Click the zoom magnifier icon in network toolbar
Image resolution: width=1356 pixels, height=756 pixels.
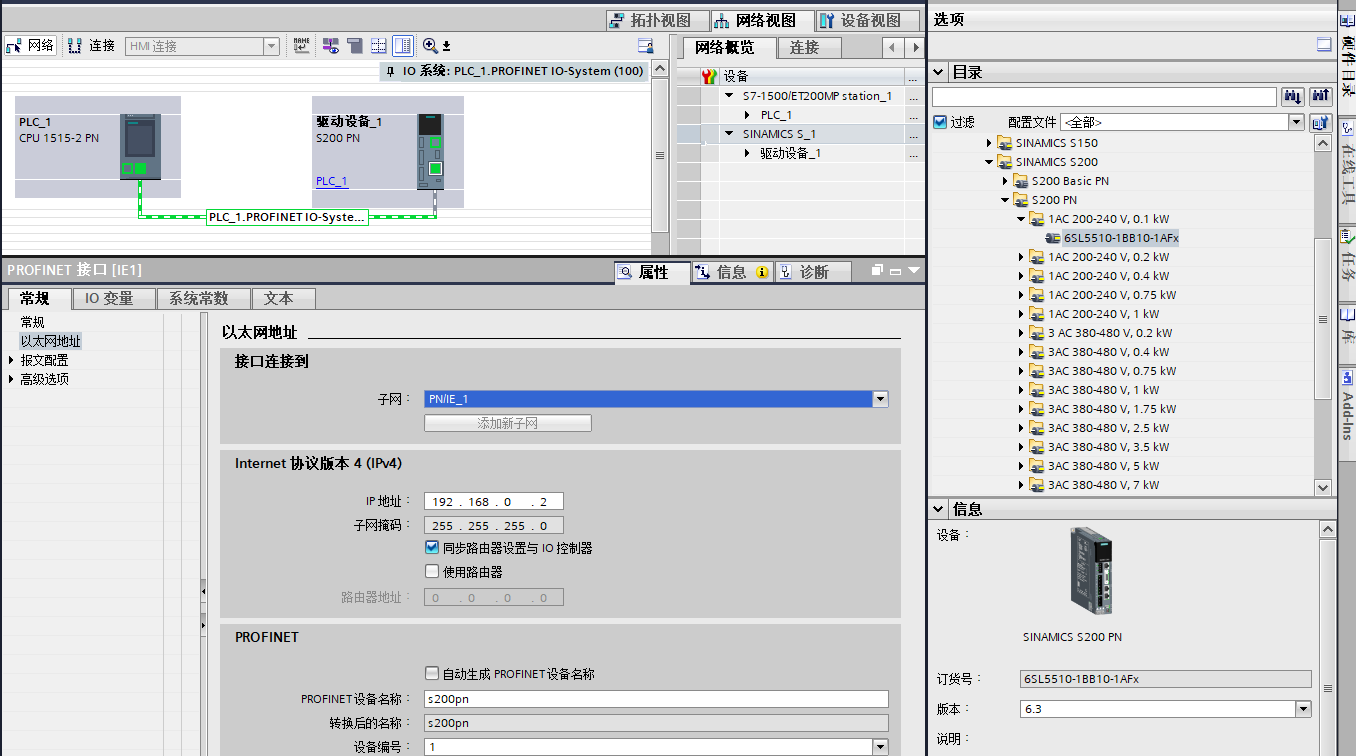point(430,46)
